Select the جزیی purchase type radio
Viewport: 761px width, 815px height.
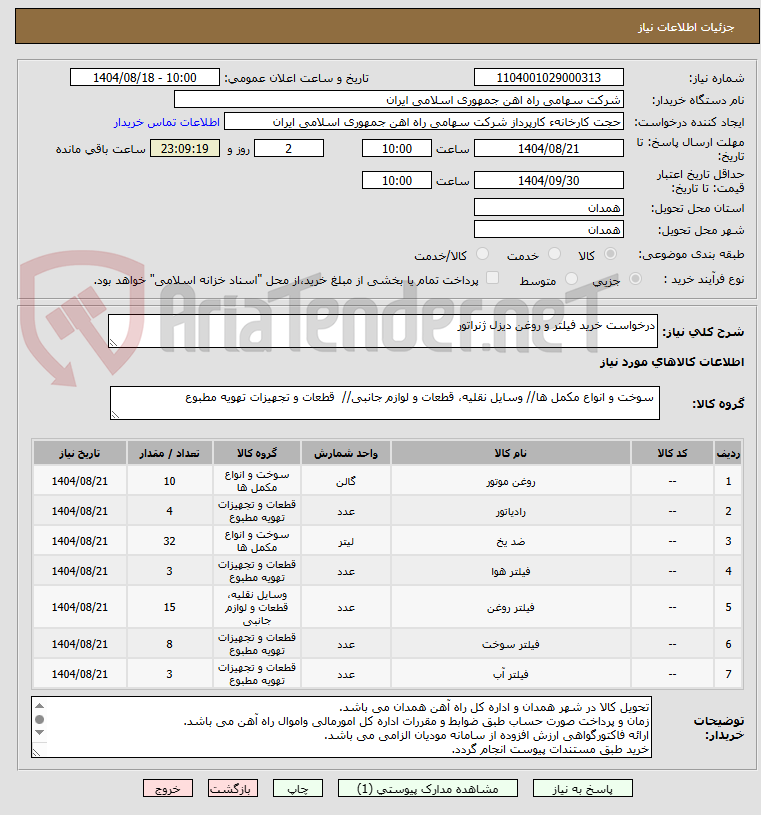coord(635,279)
